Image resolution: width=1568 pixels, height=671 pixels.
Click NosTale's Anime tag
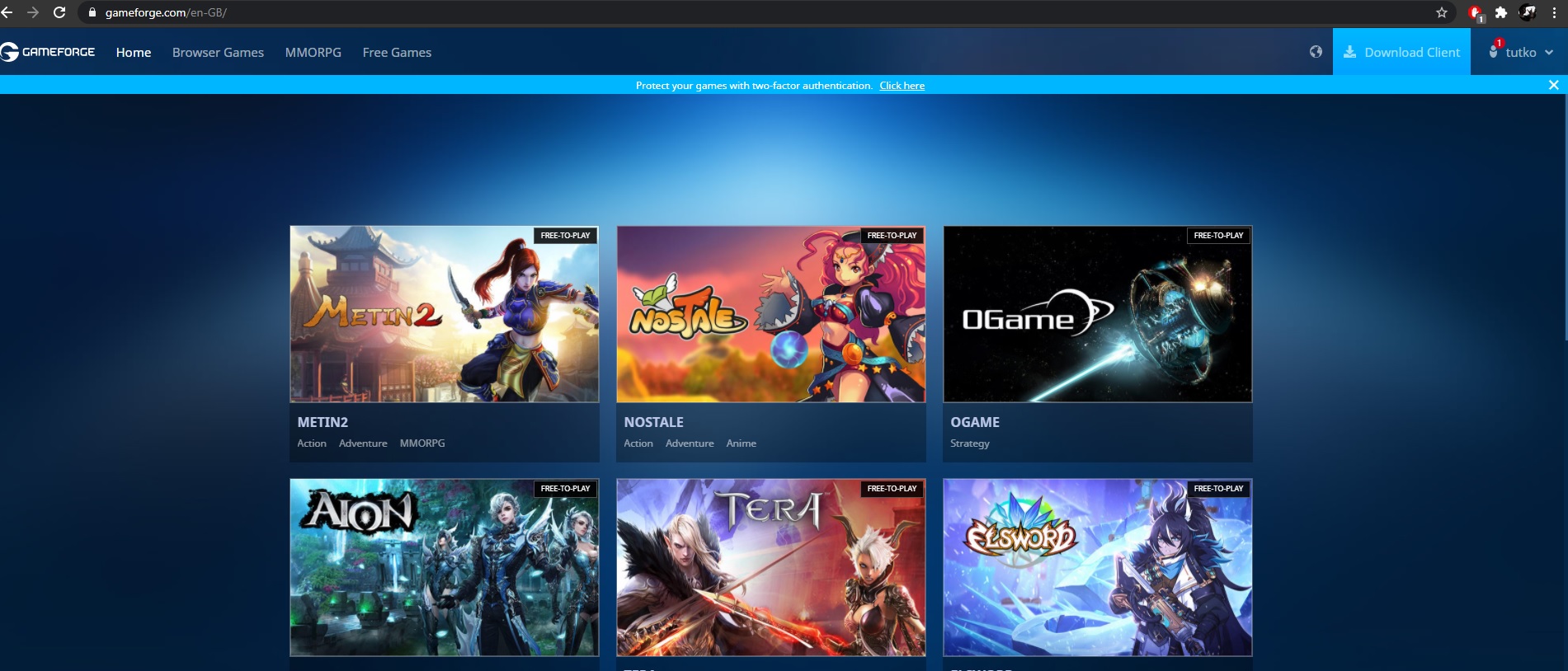(x=742, y=443)
